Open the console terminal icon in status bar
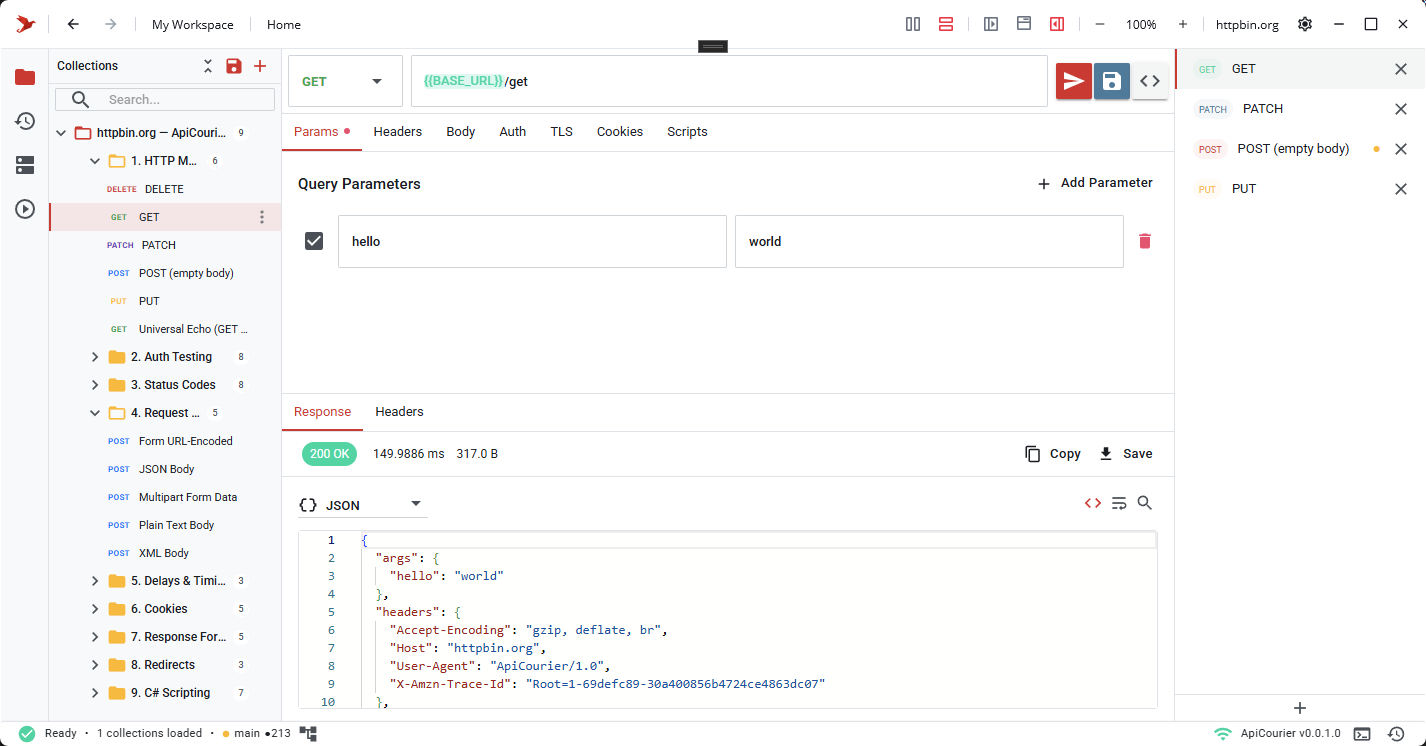 (1362, 734)
